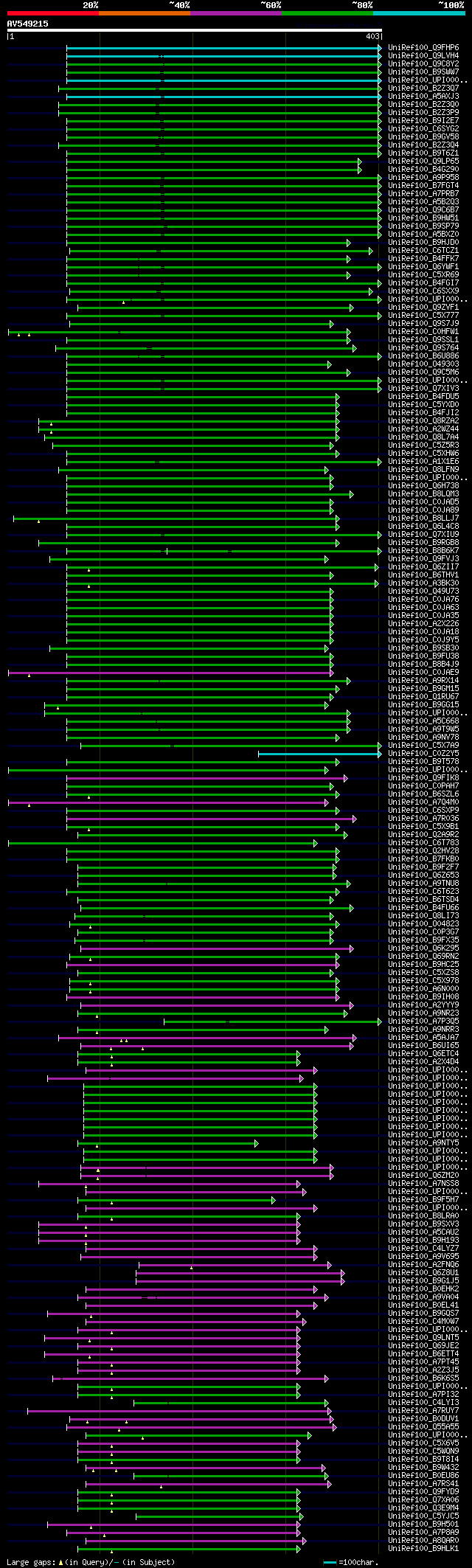
Task: Click the query name AV549215
Action: tap(28, 24)
